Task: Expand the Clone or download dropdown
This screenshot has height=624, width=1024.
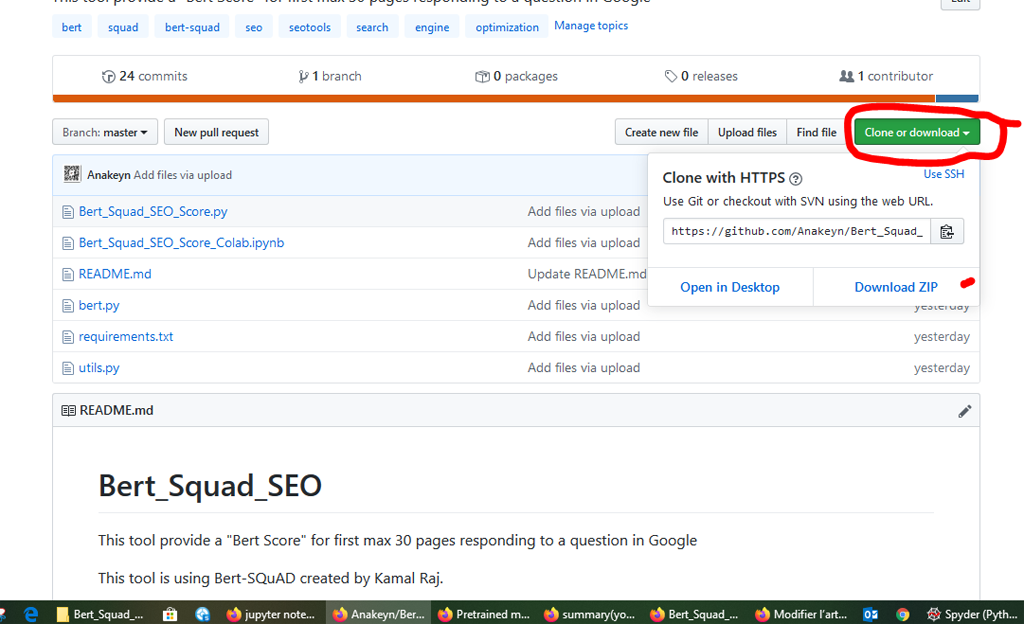Action: [x=917, y=133]
